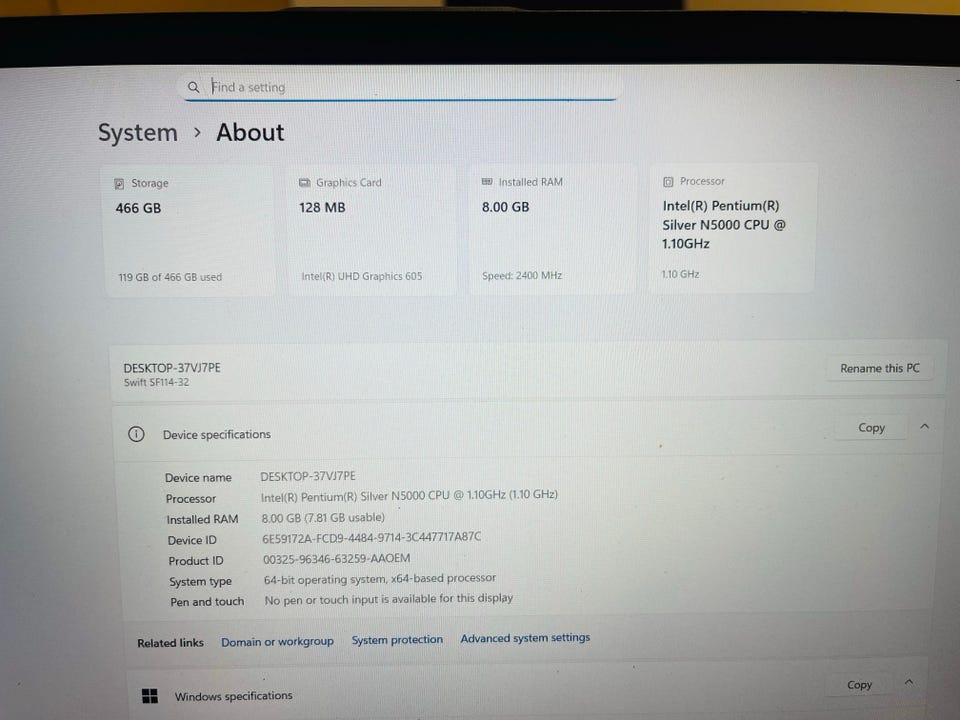Click the breadcrumb chevron after System
This screenshot has height=720, width=960.
[x=197, y=132]
